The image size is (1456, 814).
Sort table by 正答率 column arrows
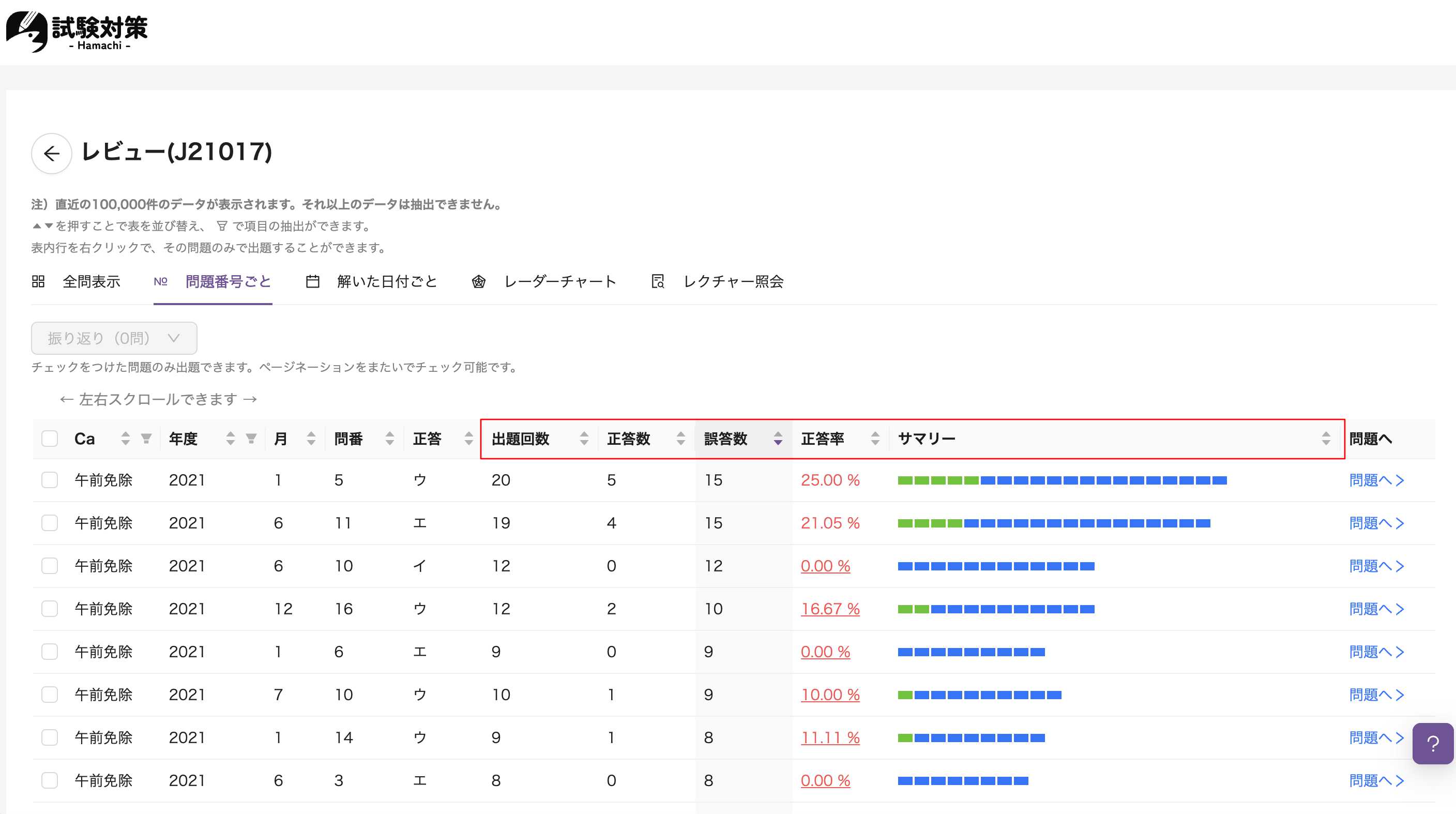pos(875,438)
